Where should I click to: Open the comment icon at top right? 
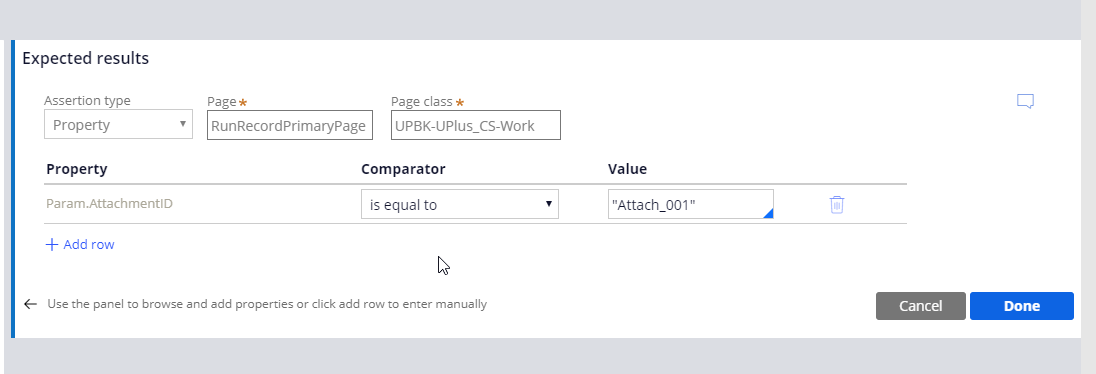pos(1025,101)
